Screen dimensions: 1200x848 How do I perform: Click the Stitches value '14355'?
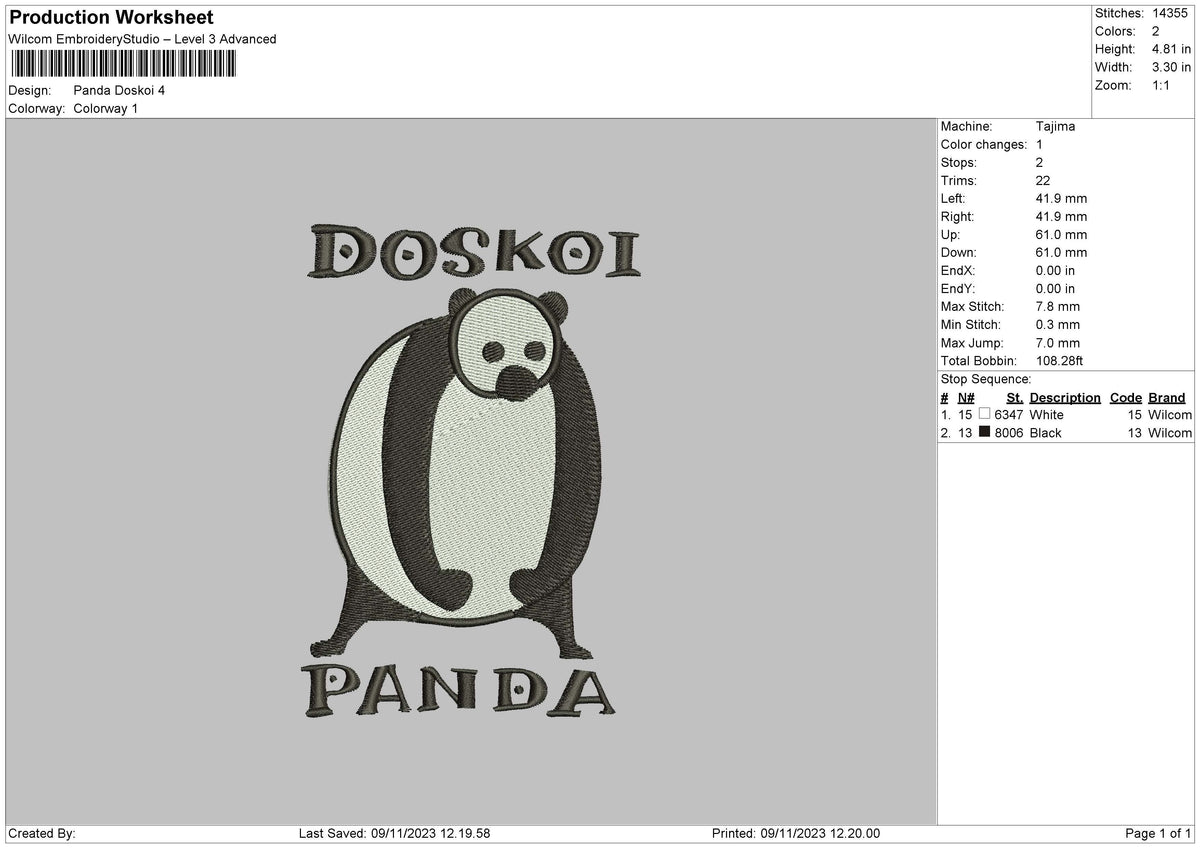(1169, 13)
